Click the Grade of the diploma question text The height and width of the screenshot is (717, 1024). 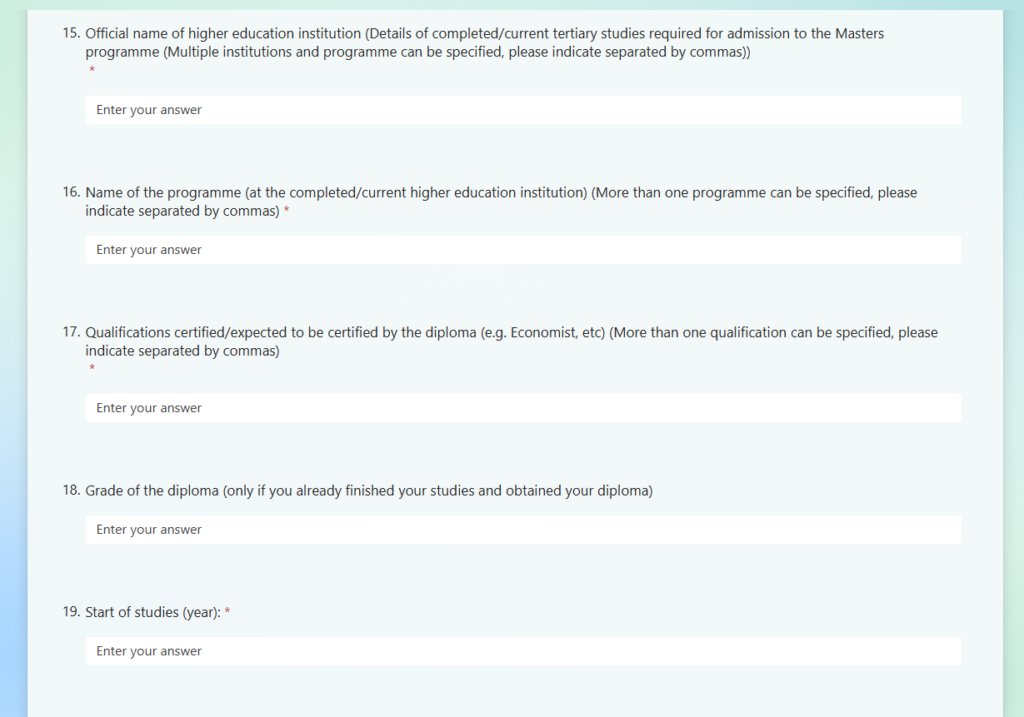(x=369, y=490)
